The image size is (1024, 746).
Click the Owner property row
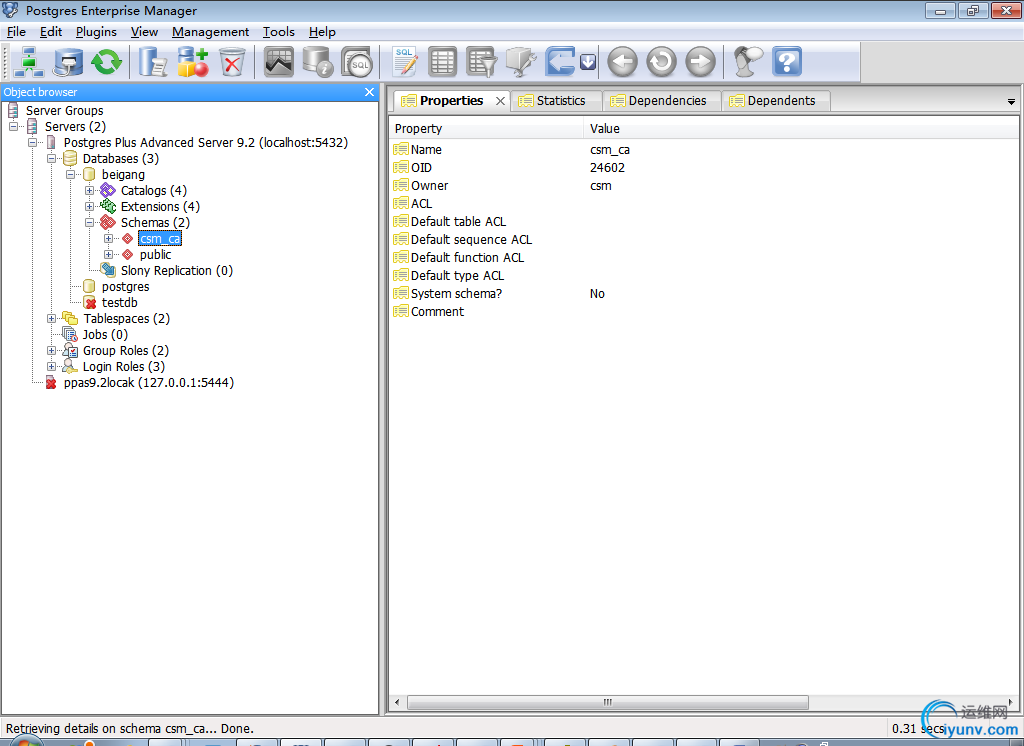pos(704,186)
